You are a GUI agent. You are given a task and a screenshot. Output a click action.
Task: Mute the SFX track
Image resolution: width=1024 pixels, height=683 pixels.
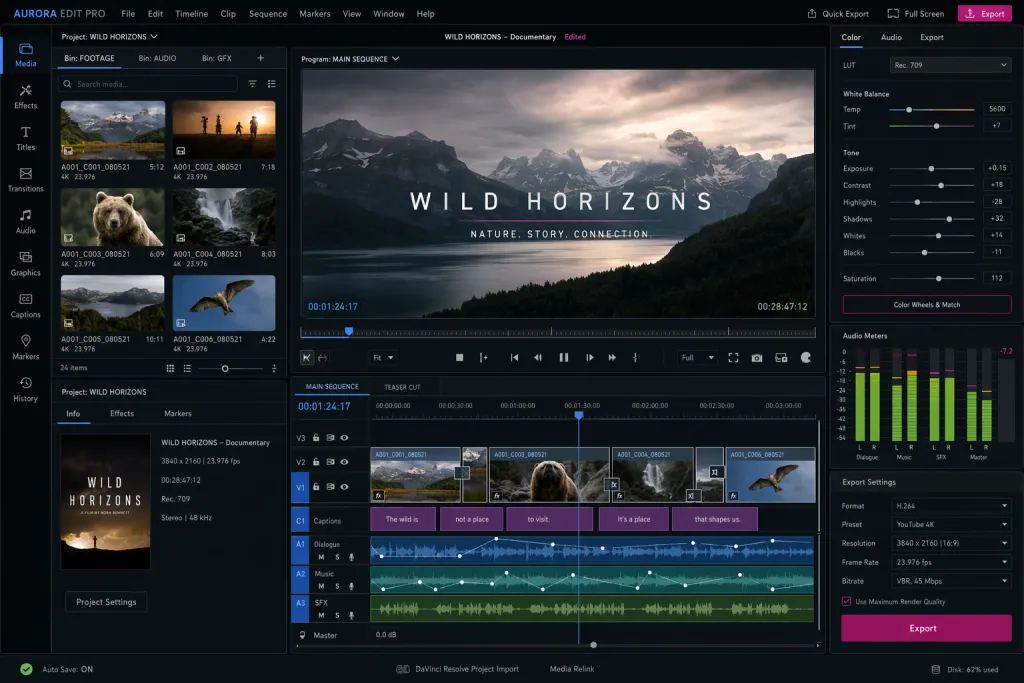click(x=321, y=615)
